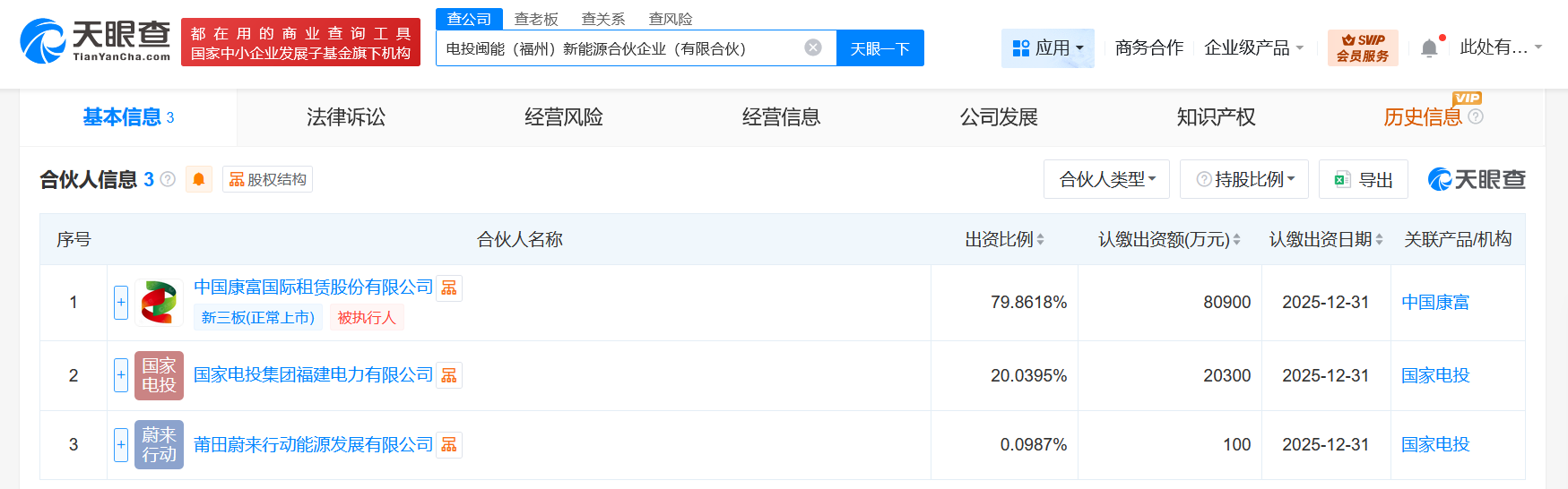
Task: Open the 应用 dropdown menu
Action: tap(1047, 47)
